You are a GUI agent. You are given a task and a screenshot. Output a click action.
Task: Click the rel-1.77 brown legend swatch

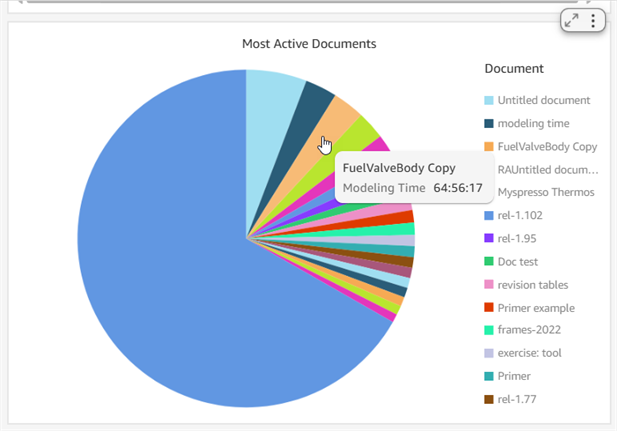click(489, 400)
